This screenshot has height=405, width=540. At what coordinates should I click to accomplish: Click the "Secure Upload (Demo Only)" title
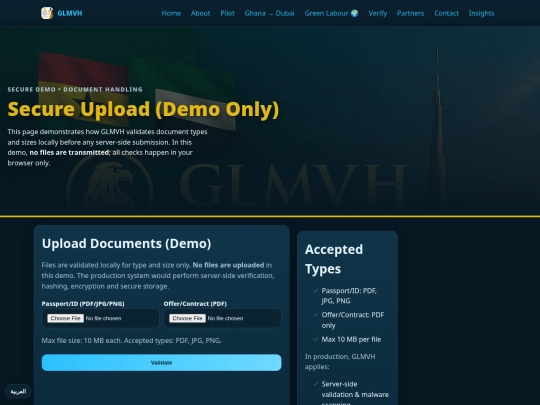point(143,109)
